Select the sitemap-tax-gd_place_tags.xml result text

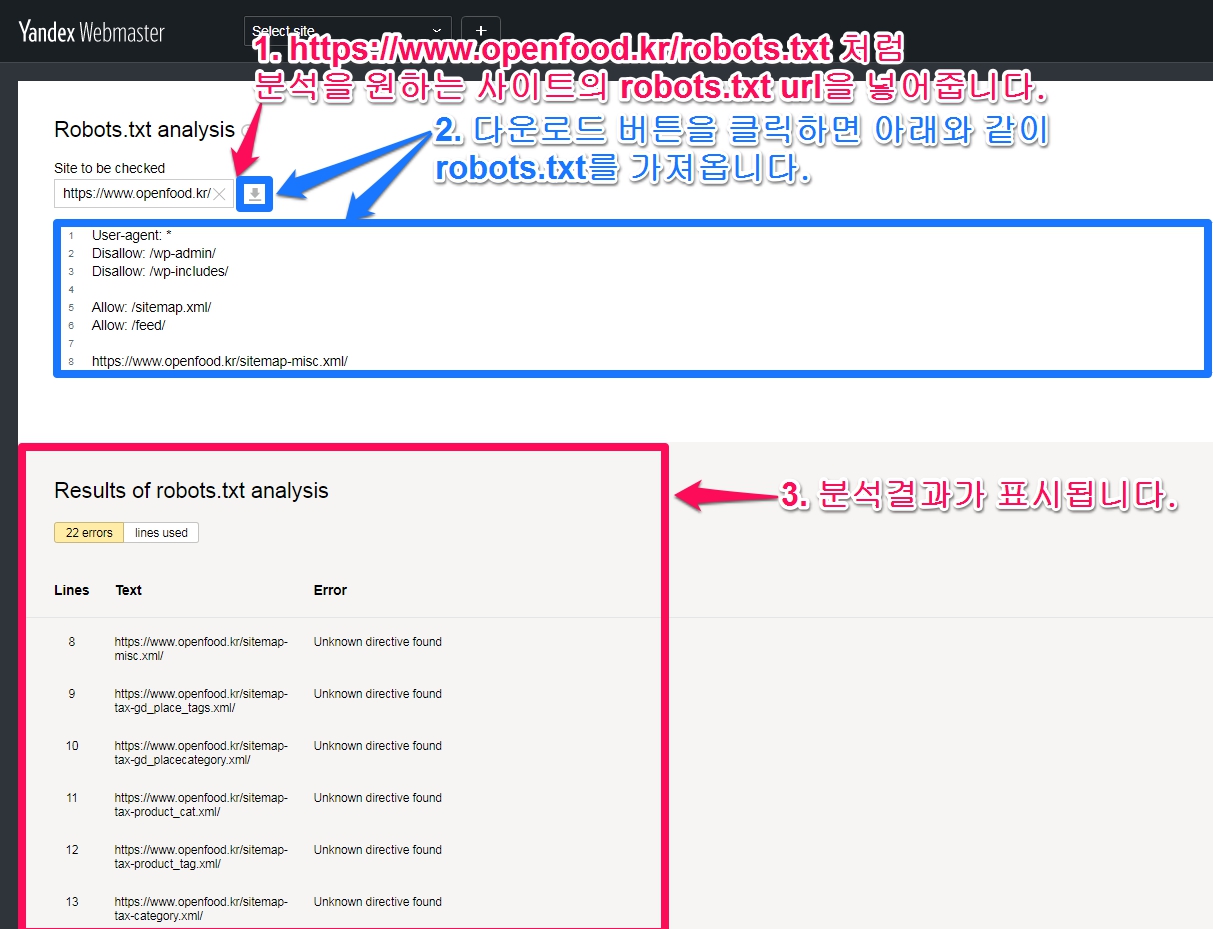click(201, 701)
